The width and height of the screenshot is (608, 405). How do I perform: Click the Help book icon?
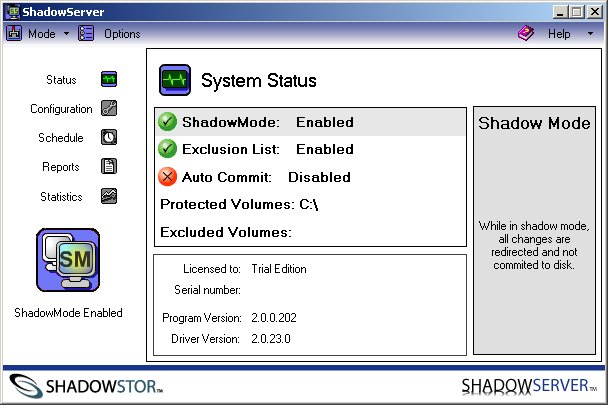526,33
